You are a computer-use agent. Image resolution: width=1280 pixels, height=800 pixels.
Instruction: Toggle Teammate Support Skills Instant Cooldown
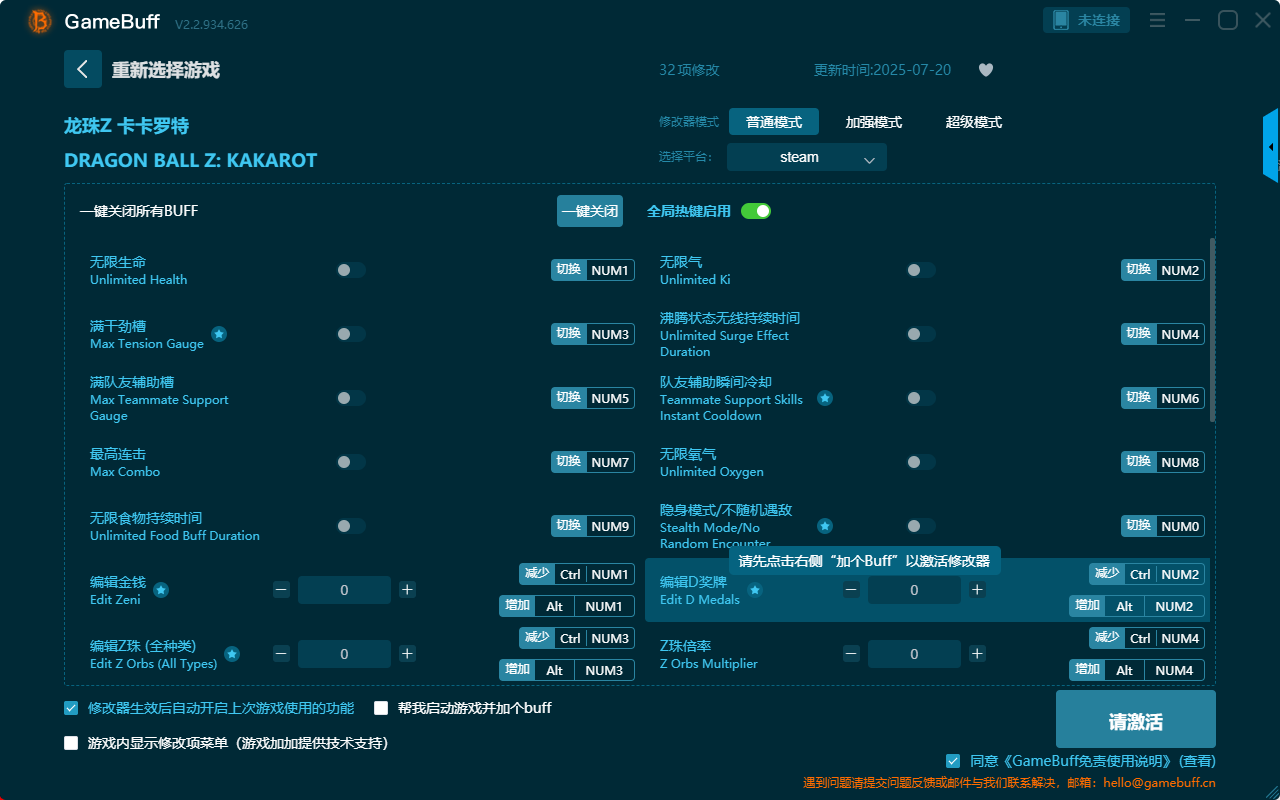point(921,398)
